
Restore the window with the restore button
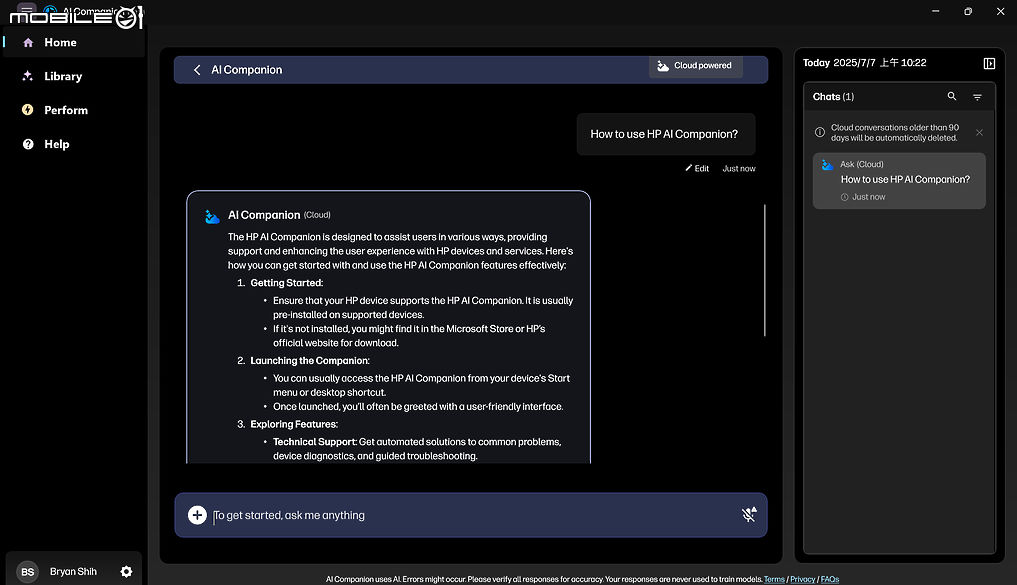tap(968, 11)
